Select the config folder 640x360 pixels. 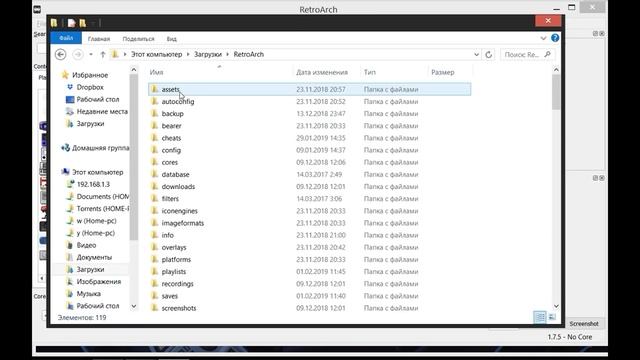pyautogui.click(x=171, y=150)
